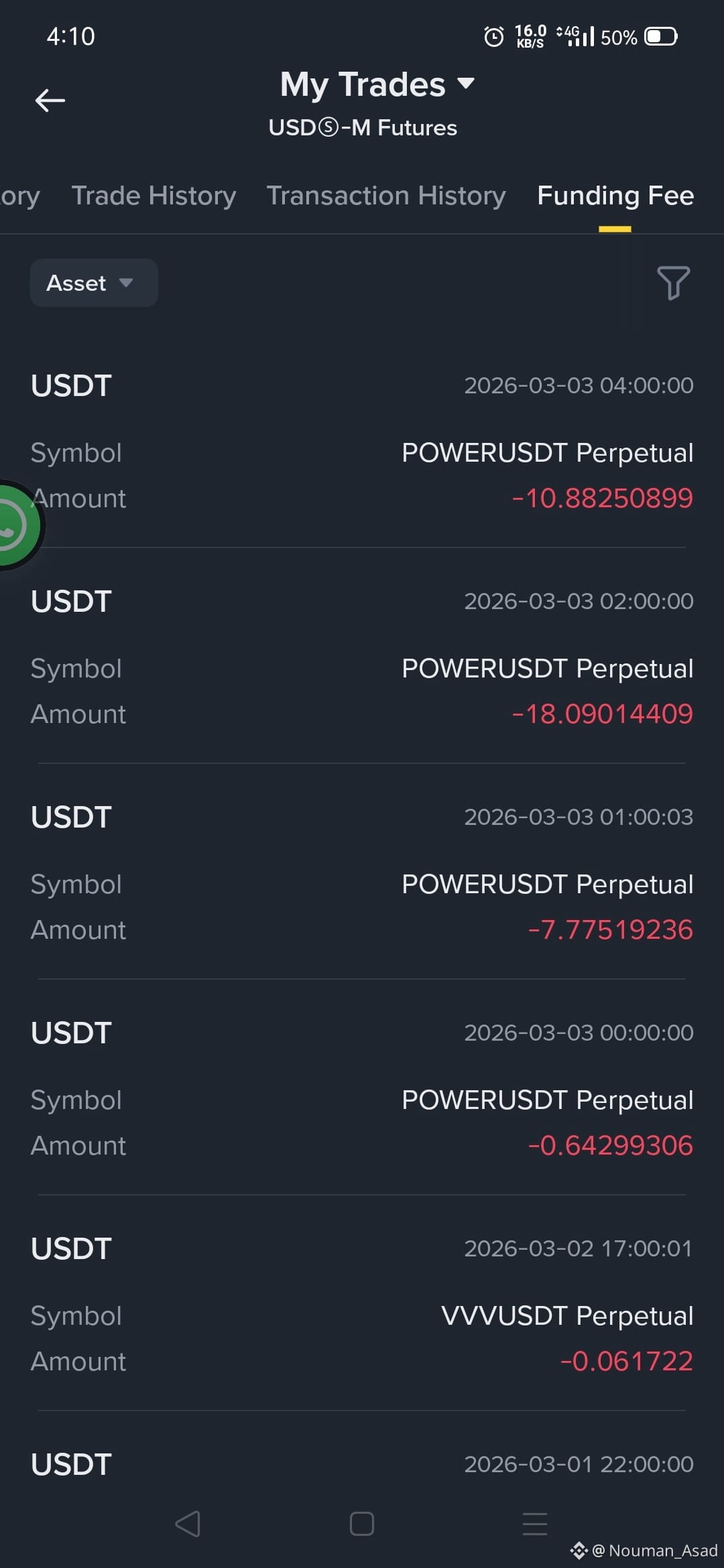This screenshot has width=724, height=1568.
Task: Tap the arrow next to My Trades
Action: (466, 84)
